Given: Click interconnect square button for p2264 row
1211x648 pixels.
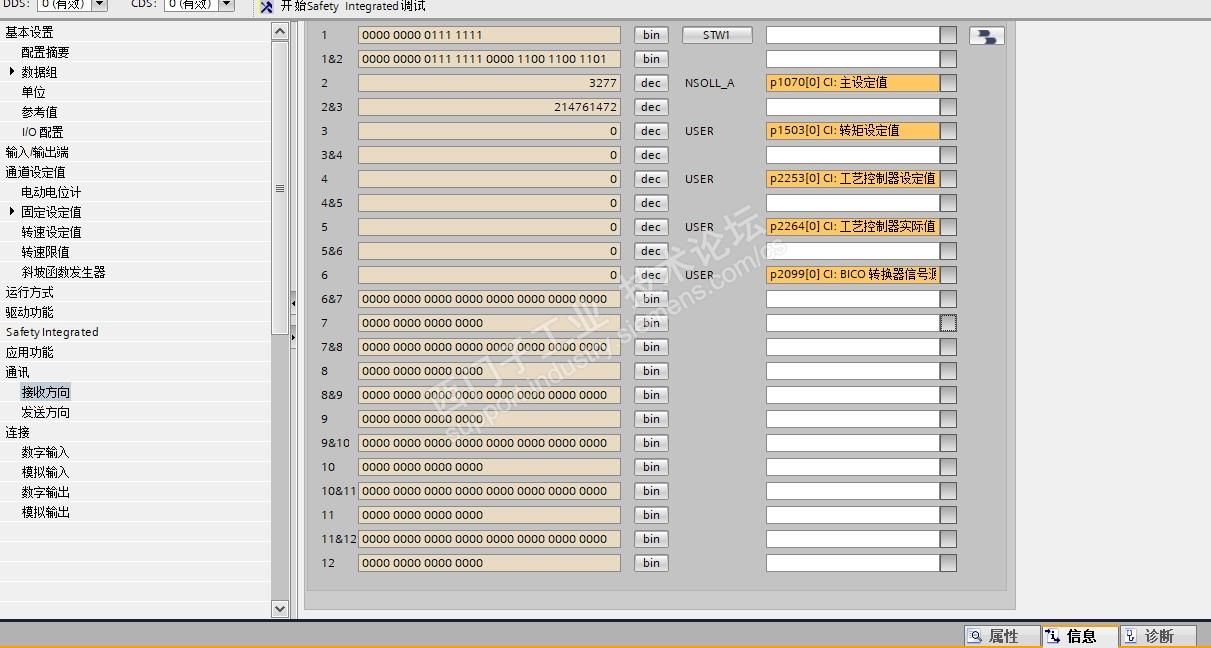Looking at the screenshot, I should [x=948, y=227].
